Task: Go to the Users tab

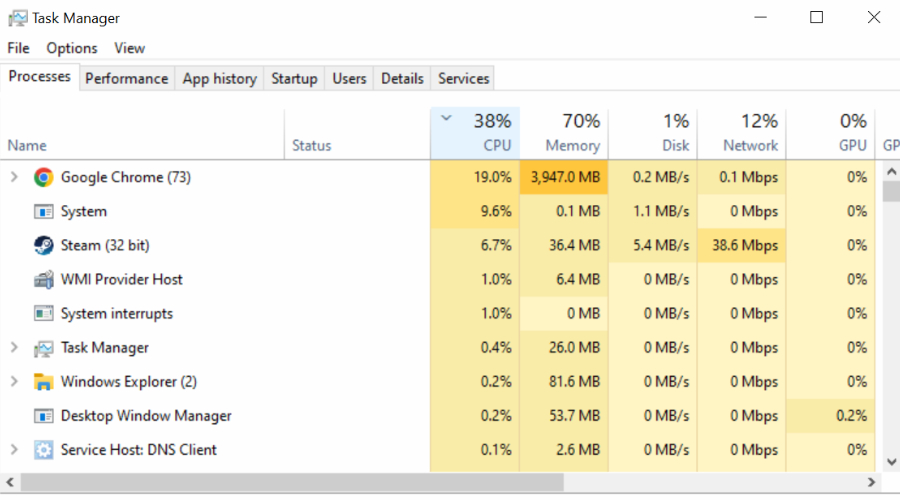Action: (x=349, y=79)
